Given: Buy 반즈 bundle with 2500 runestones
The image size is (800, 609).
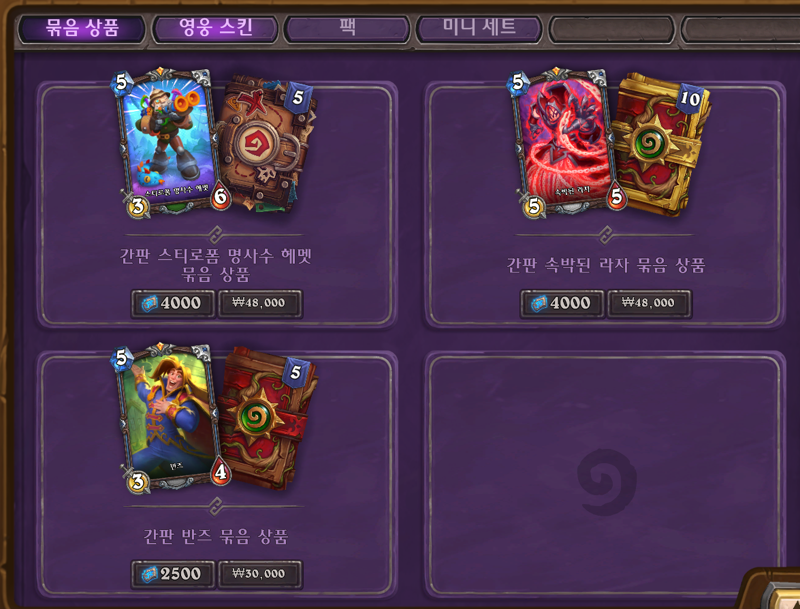Looking at the screenshot, I should coord(173,575).
